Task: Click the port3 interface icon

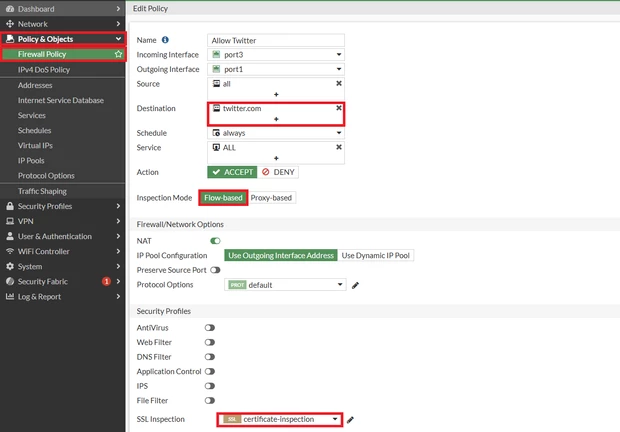Action: point(216,54)
